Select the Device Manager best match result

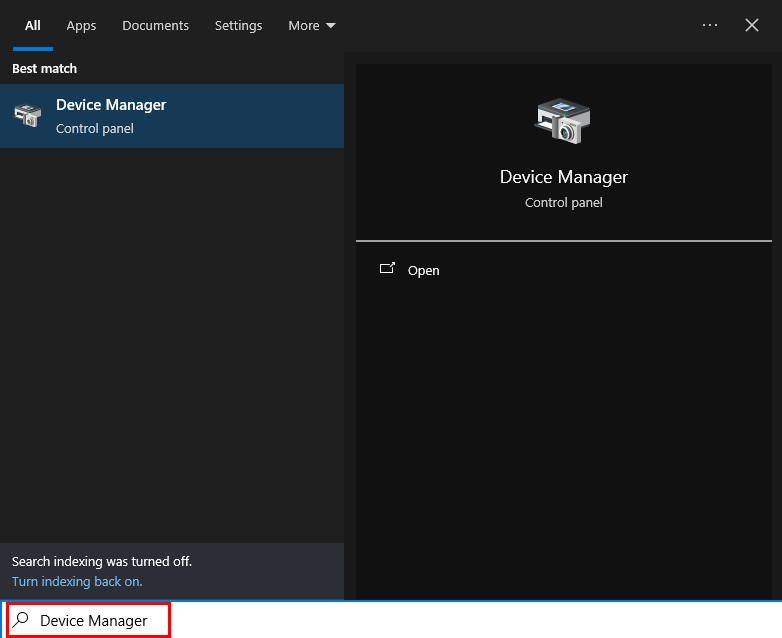pos(172,116)
